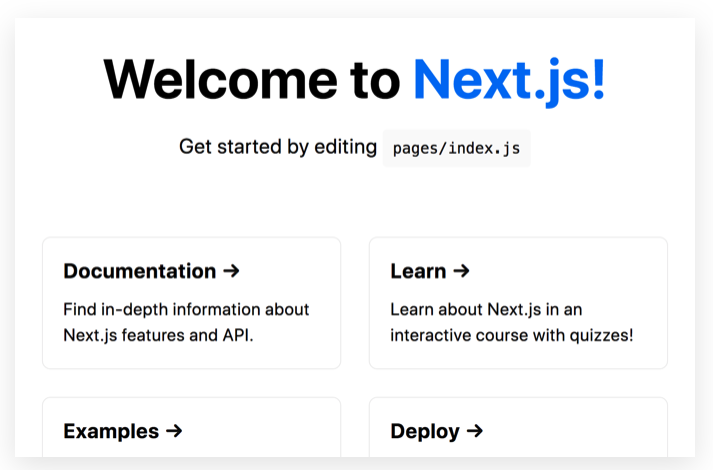Click 'interactive course with quizzes!' text
This screenshot has width=713, height=470.
[512, 335]
